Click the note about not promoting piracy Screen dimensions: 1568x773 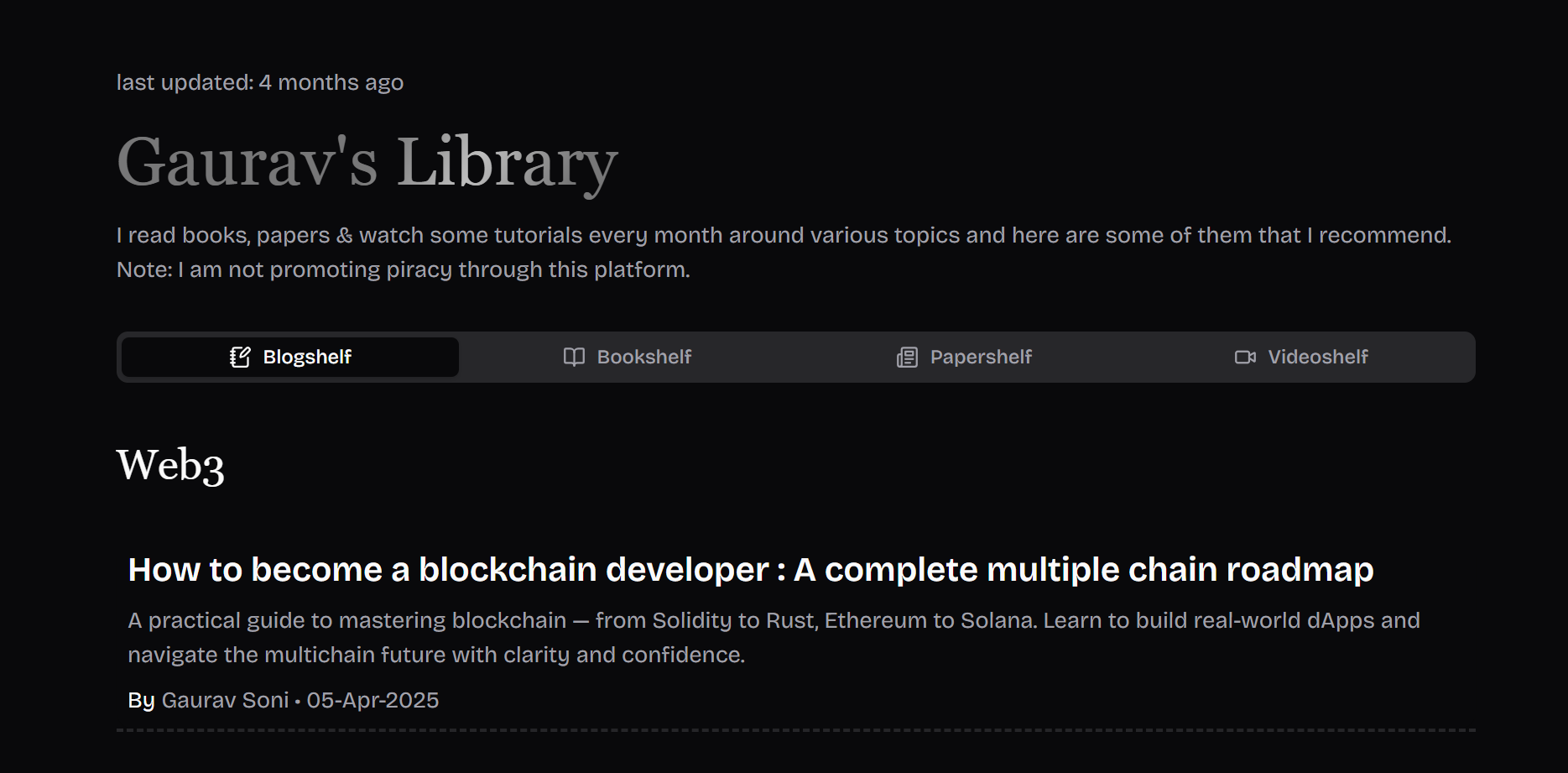tap(403, 269)
